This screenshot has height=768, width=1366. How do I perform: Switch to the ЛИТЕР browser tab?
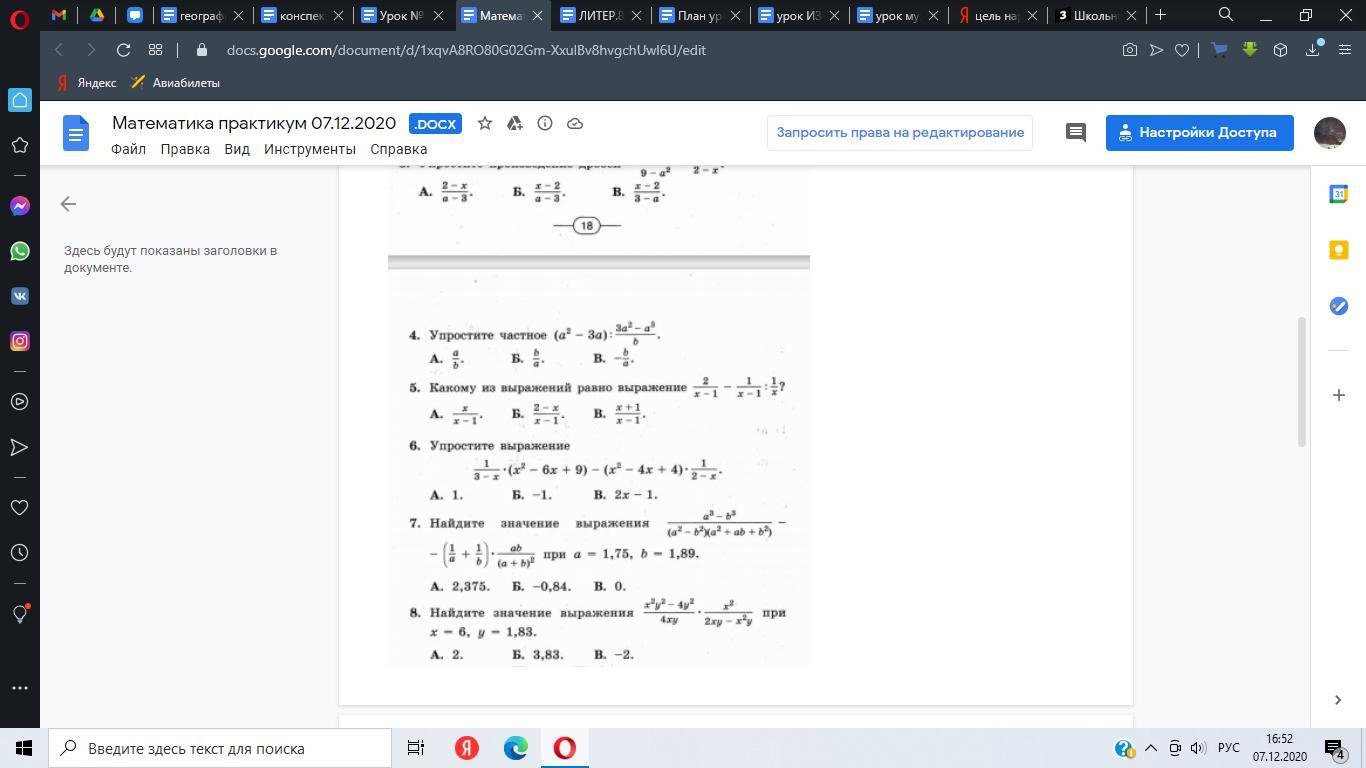[x=599, y=15]
